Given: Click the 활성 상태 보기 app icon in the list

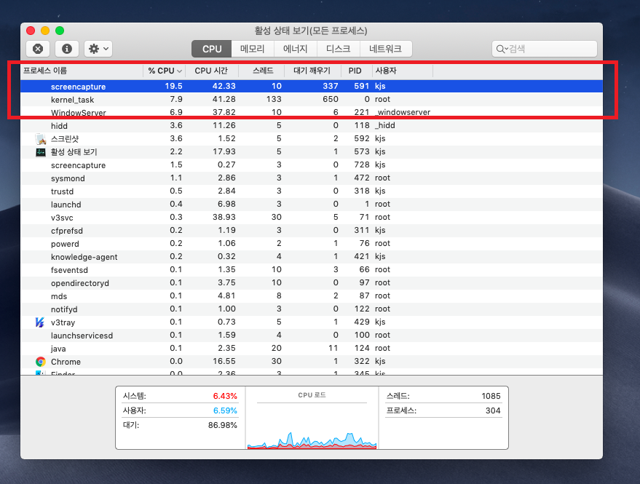Looking at the screenshot, I should tap(40, 152).
